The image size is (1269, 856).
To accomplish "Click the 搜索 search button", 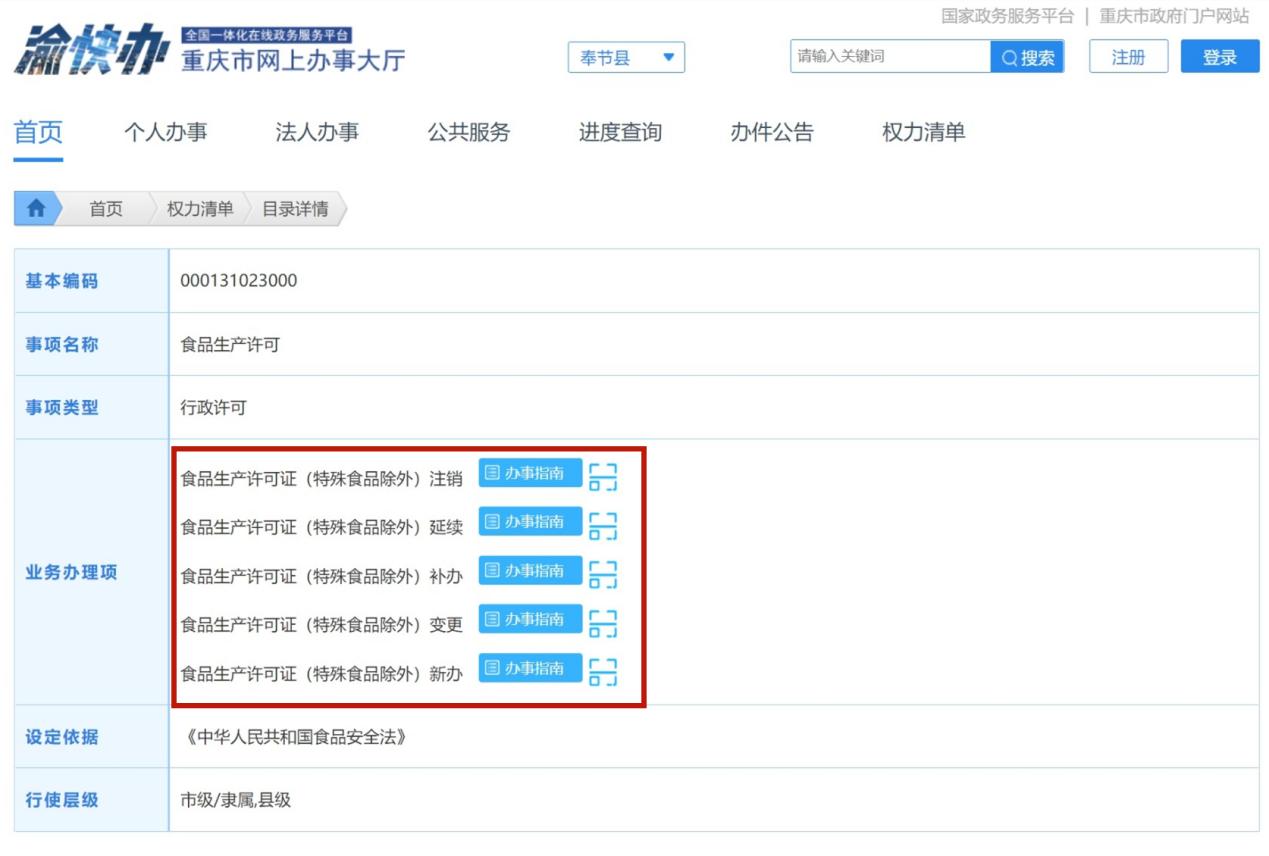I will 1027,57.
